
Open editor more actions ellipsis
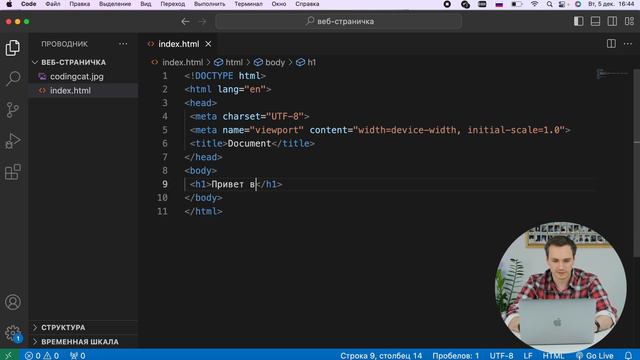point(628,44)
